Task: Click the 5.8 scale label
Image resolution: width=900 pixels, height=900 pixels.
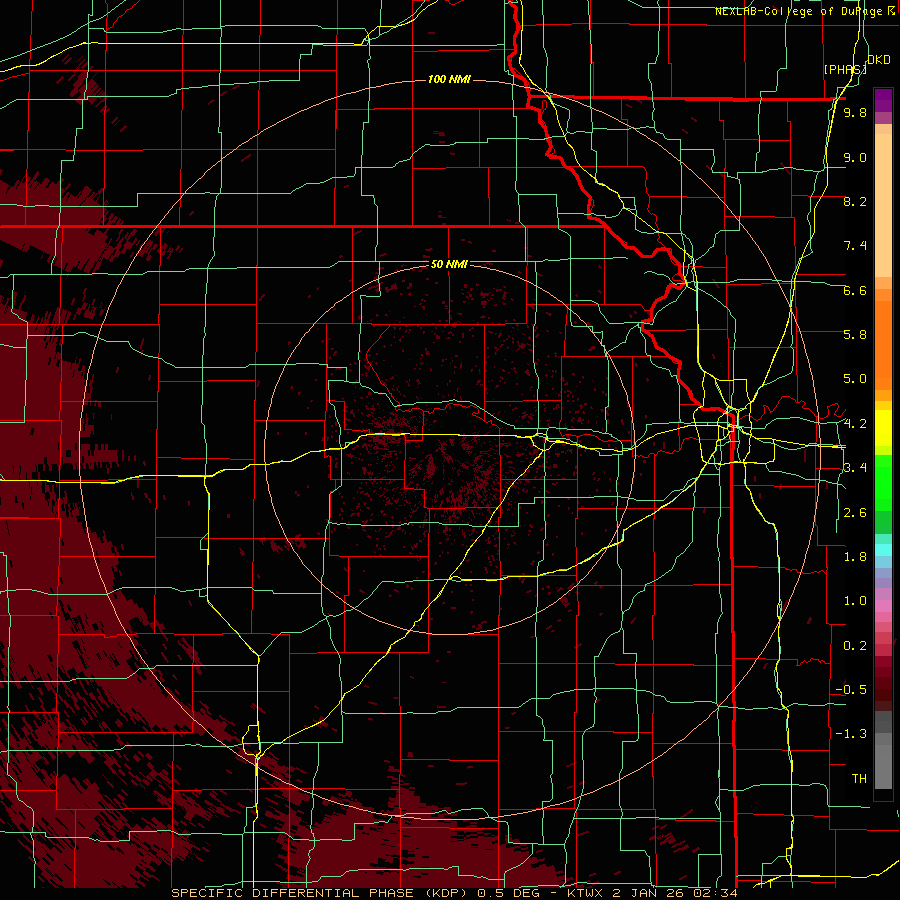Action: [x=855, y=335]
